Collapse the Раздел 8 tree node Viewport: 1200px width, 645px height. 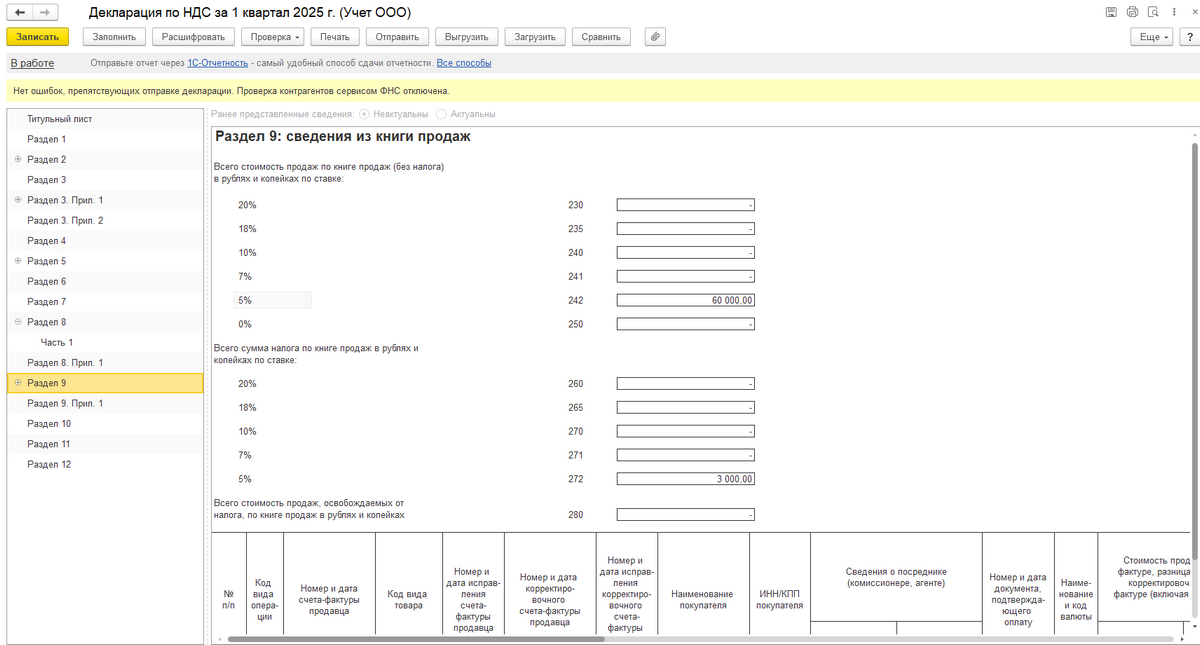pyautogui.click(x=18, y=322)
